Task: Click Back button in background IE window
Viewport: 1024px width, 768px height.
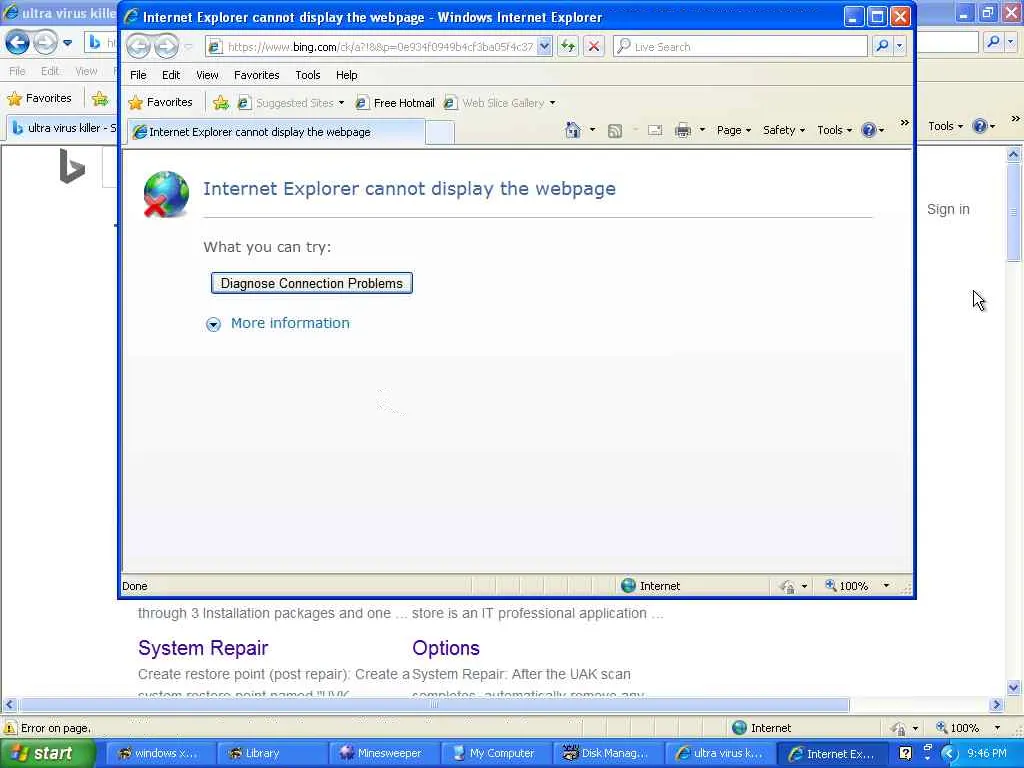Action: (x=18, y=43)
